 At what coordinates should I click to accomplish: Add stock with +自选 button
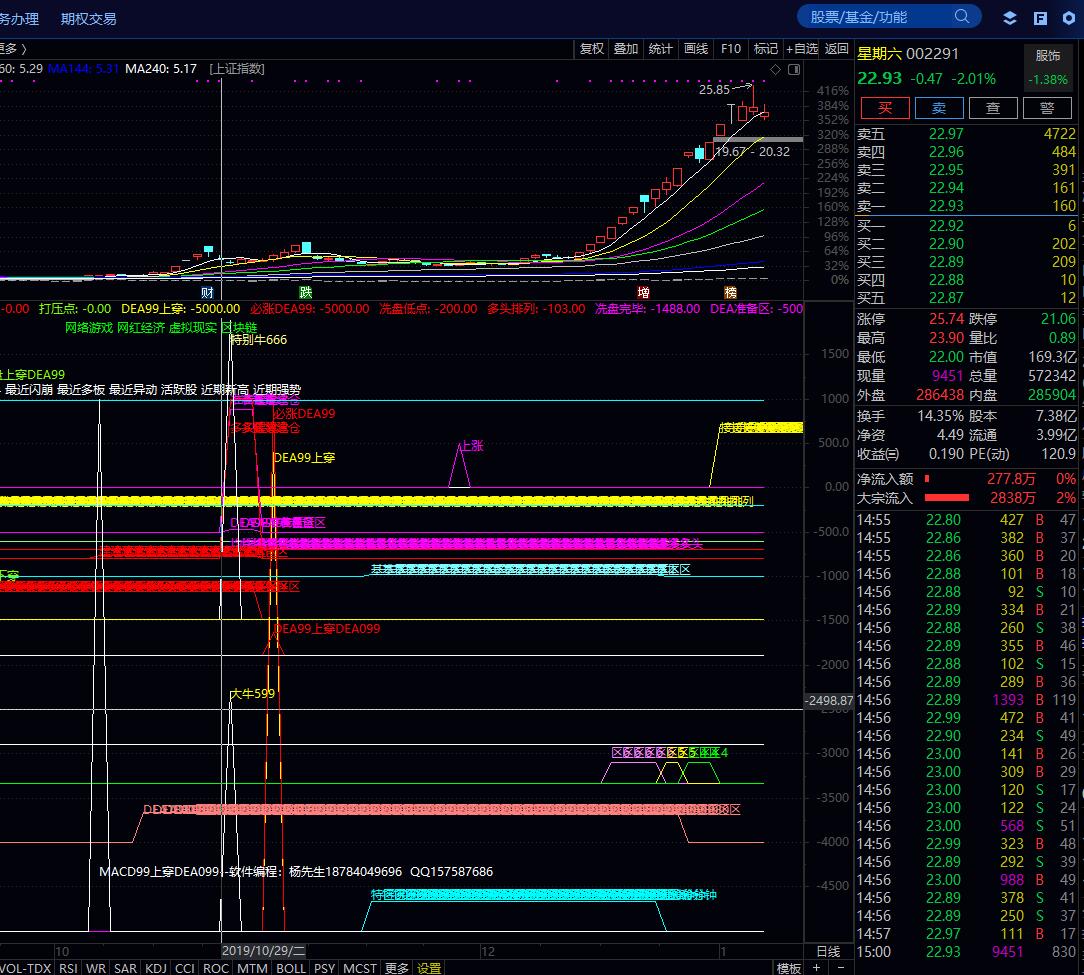[802, 48]
